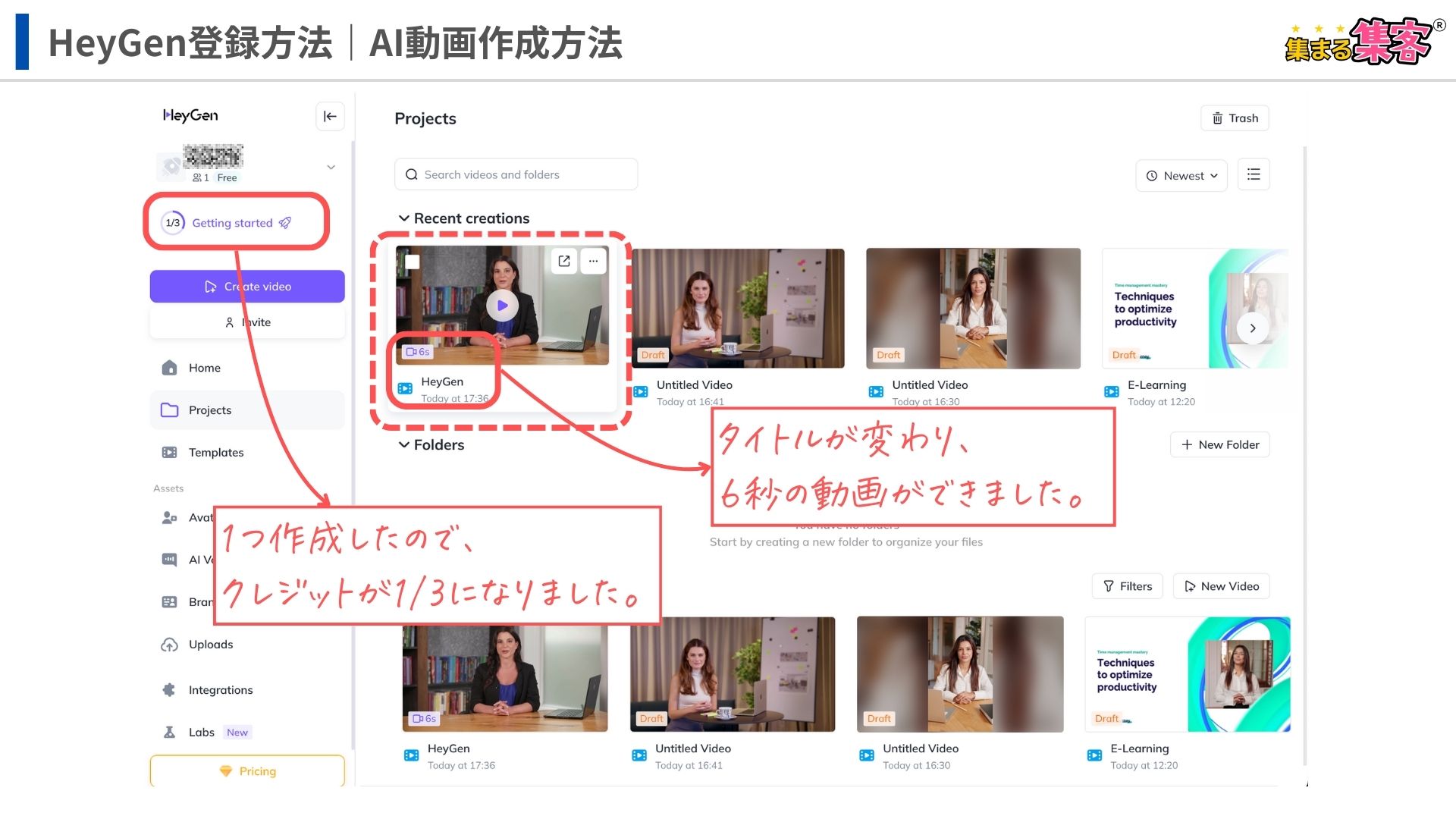Open Uploads in the sidebar
The height and width of the screenshot is (819, 1456).
[x=247, y=645]
